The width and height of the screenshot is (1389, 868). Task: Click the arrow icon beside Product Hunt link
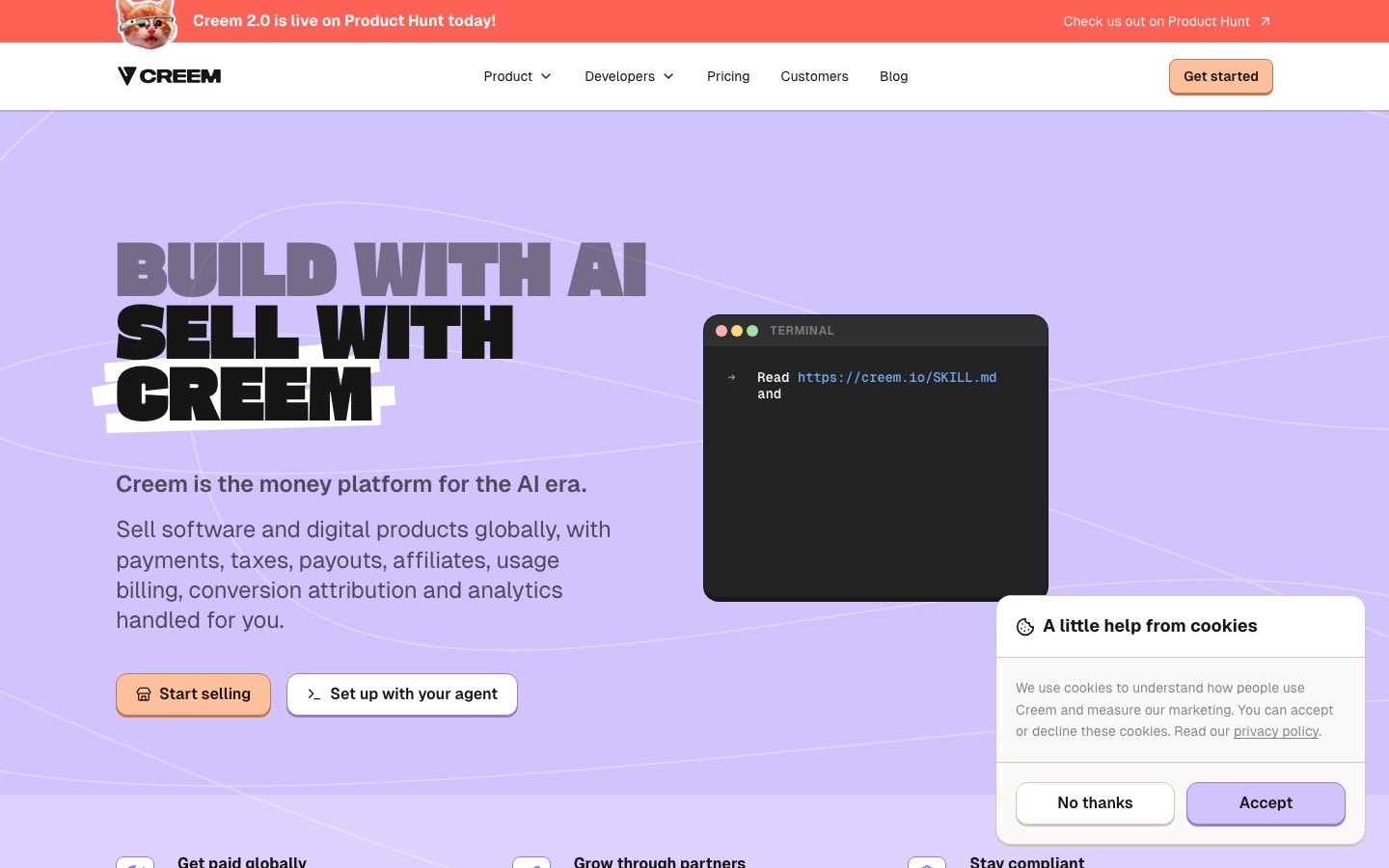point(1266,21)
